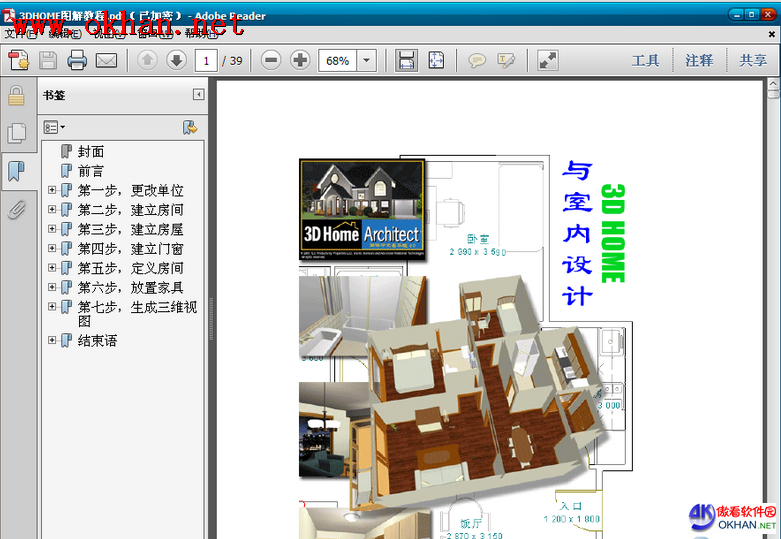Close the document with menu bar X
The image size is (781, 539).
tap(772, 34)
